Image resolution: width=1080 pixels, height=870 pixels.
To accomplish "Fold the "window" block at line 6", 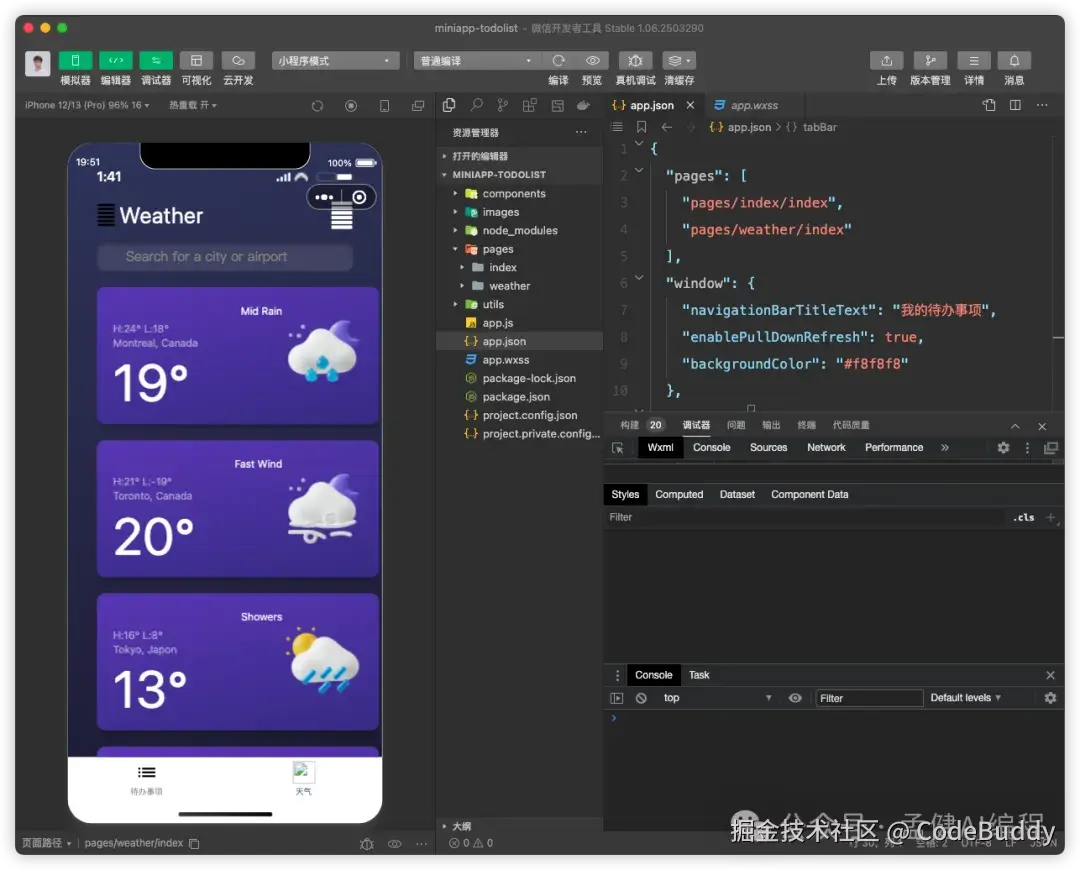I will tap(639, 278).
